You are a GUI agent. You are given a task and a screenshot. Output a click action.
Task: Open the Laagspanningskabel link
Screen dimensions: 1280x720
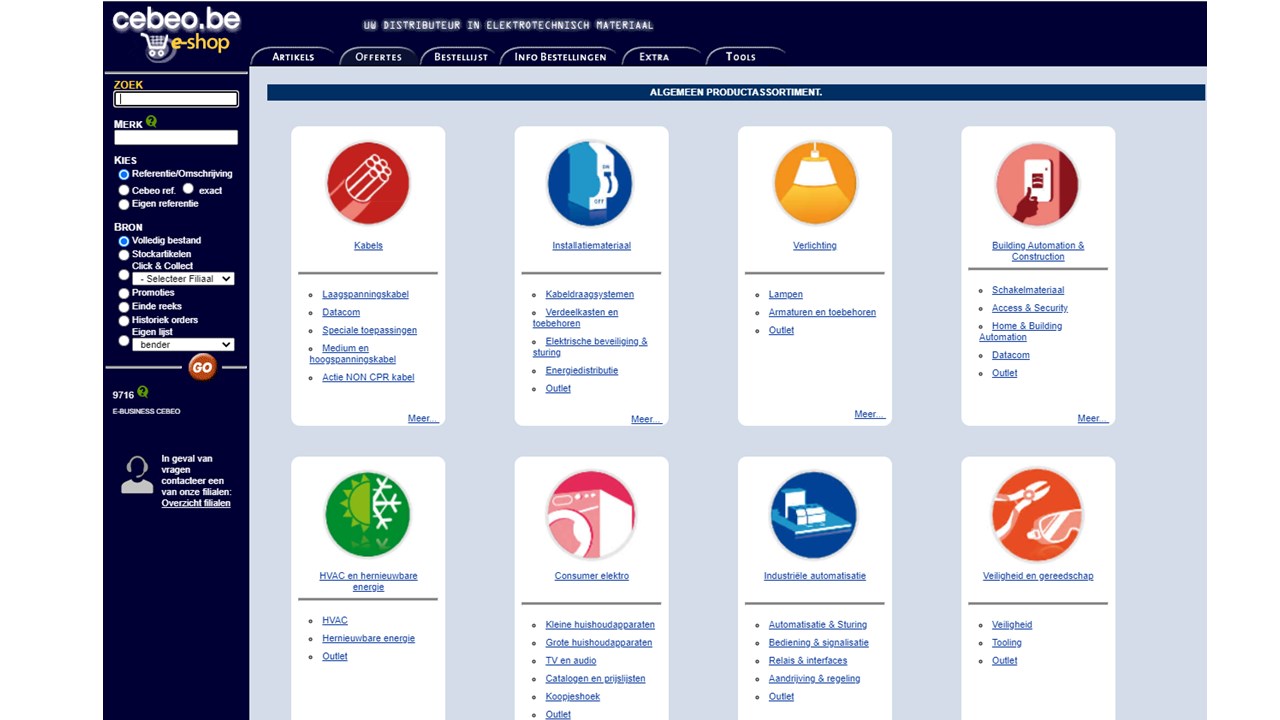(365, 294)
